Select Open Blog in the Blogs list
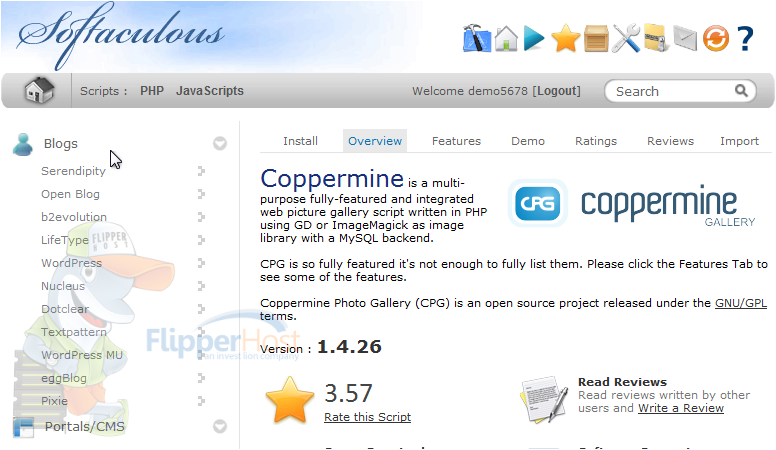Screen dimensions: 776x450 70,194
